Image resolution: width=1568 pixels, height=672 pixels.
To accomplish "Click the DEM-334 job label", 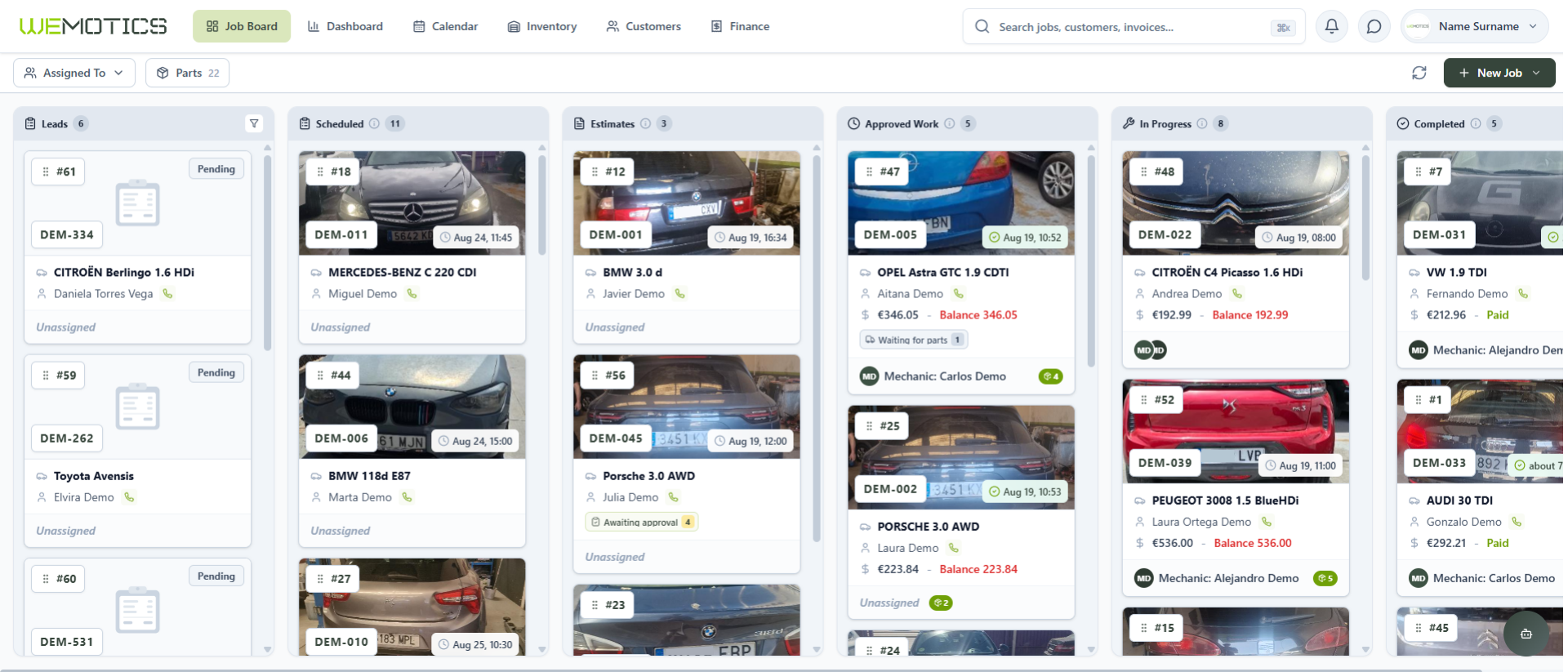I will click(x=67, y=234).
